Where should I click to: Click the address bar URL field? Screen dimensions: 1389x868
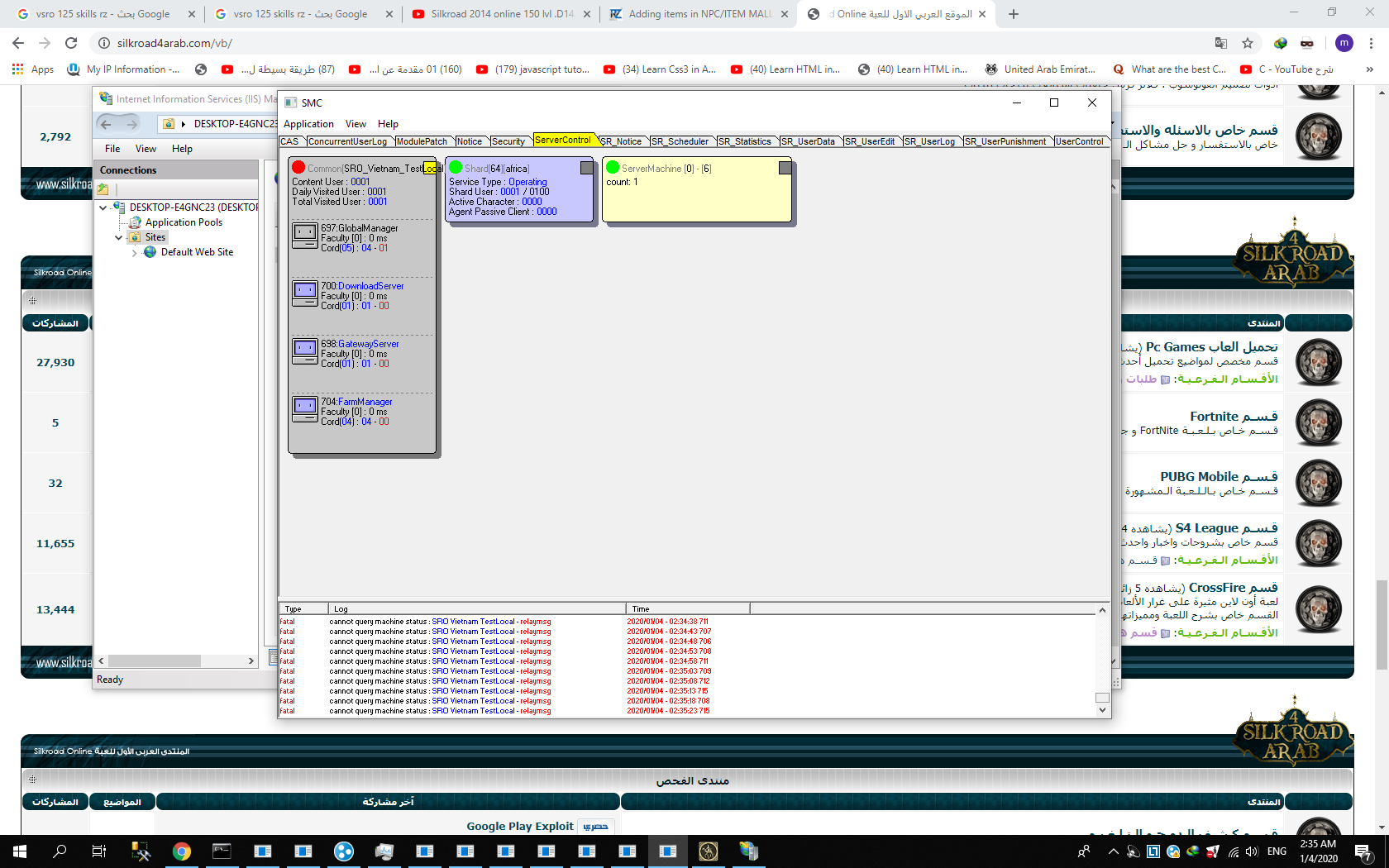click(653, 43)
